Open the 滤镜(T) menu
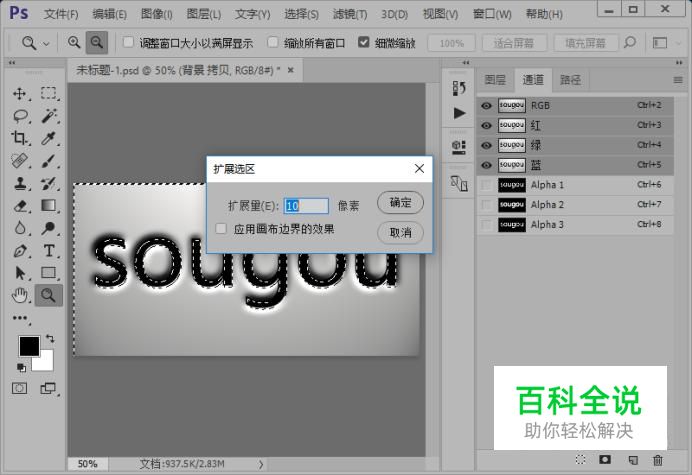692x475 pixels. coord(350,14)
